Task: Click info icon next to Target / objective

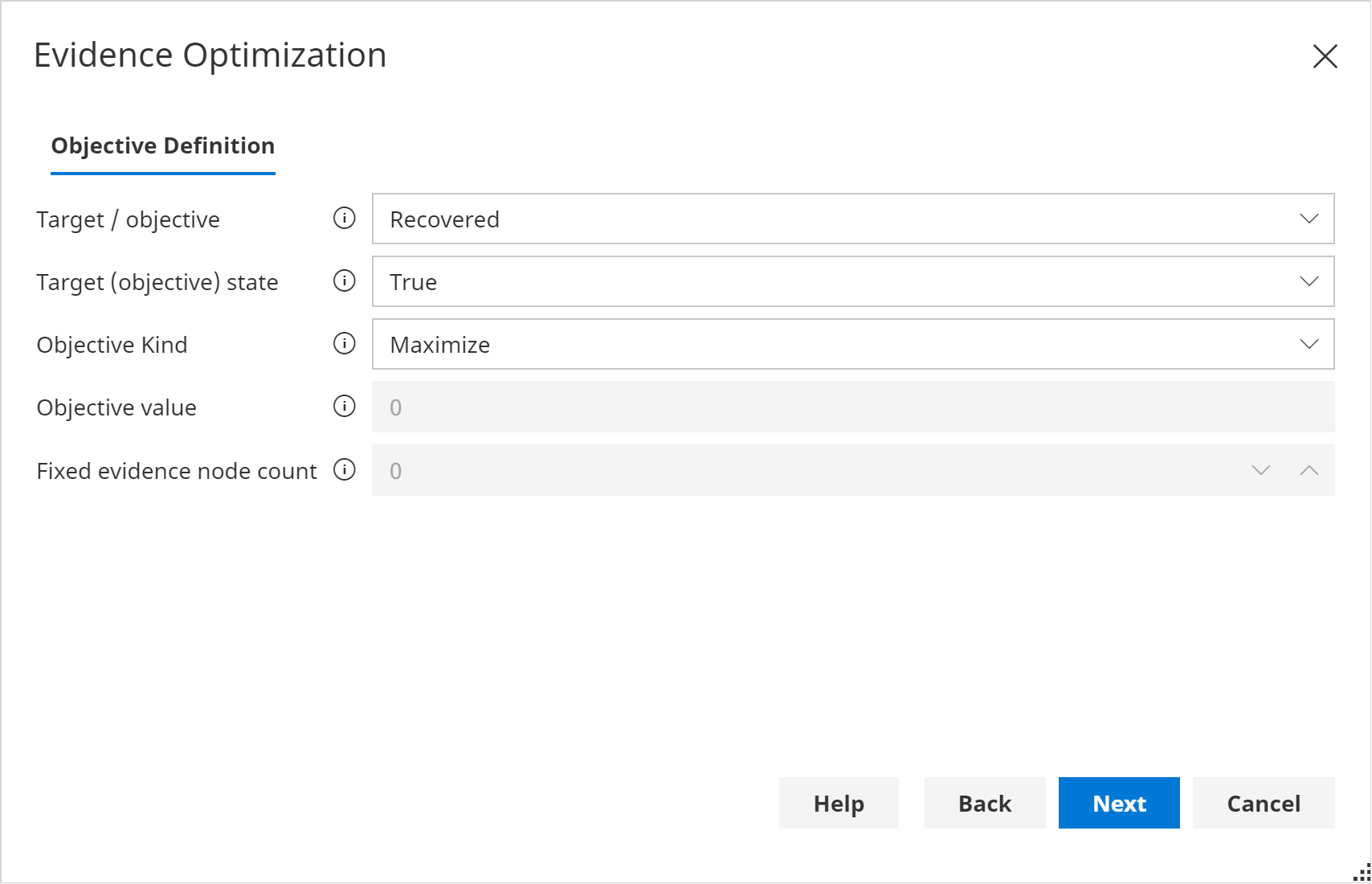Action: 344,219
